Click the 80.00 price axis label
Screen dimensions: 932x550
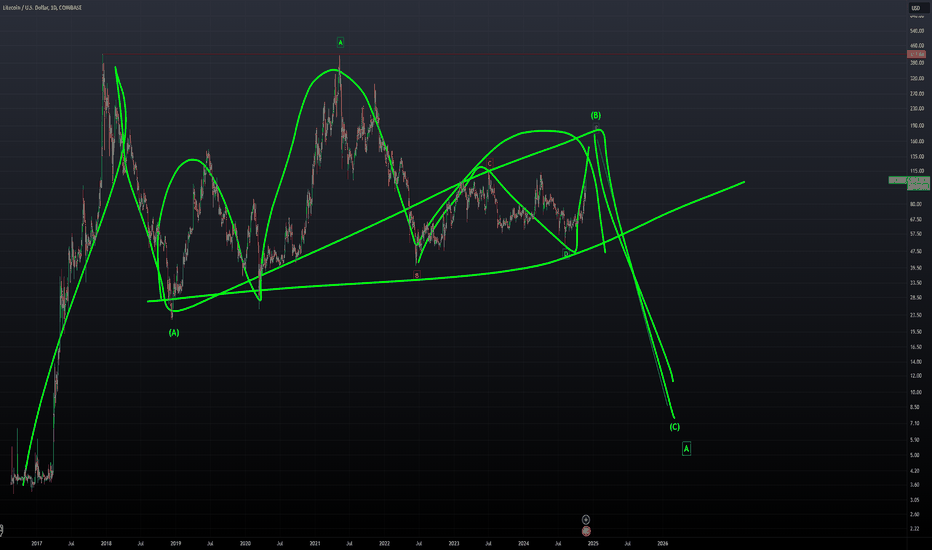tap(915, 205)
